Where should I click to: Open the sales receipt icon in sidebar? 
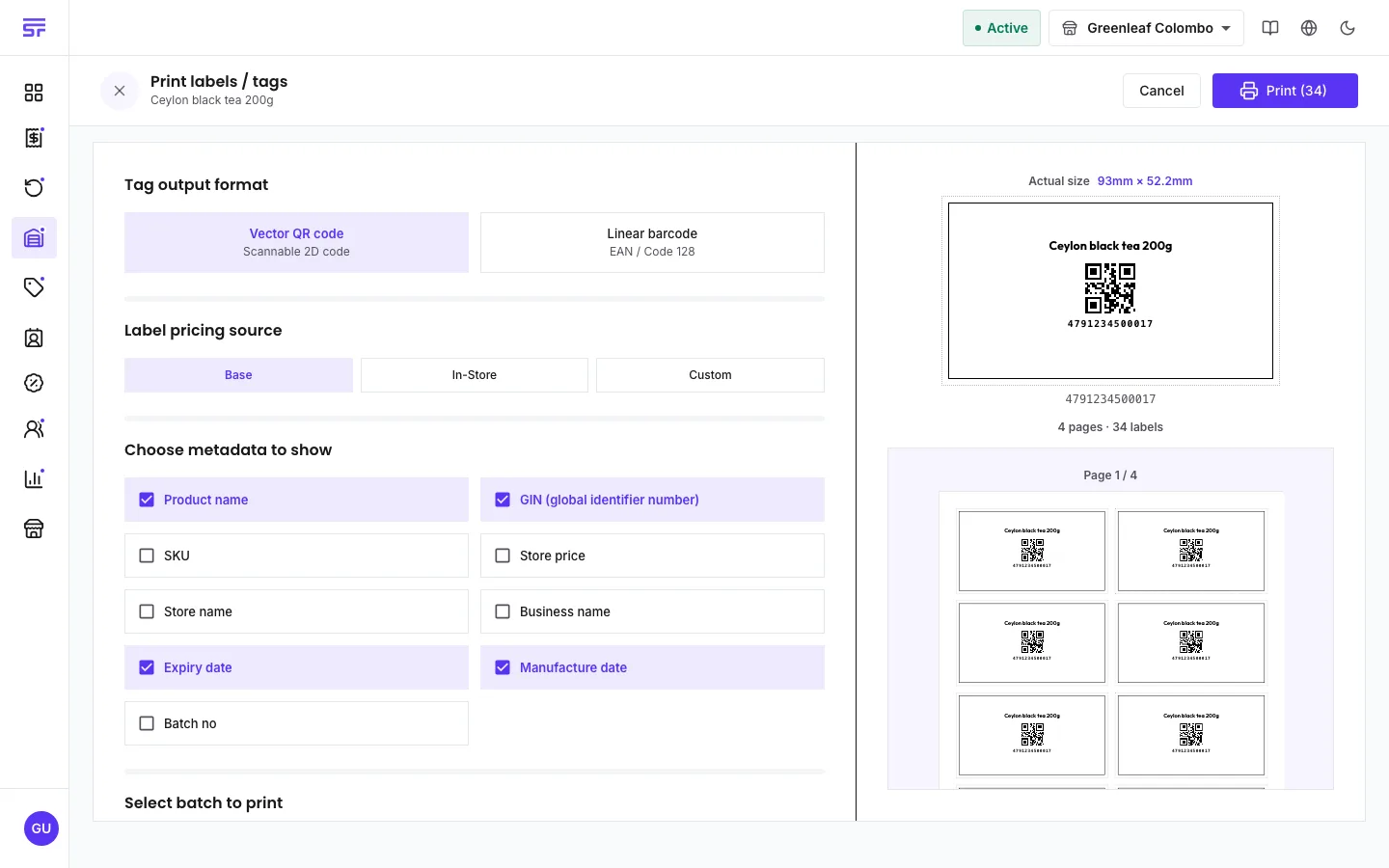pyautogui.click(x=34, y=138)
